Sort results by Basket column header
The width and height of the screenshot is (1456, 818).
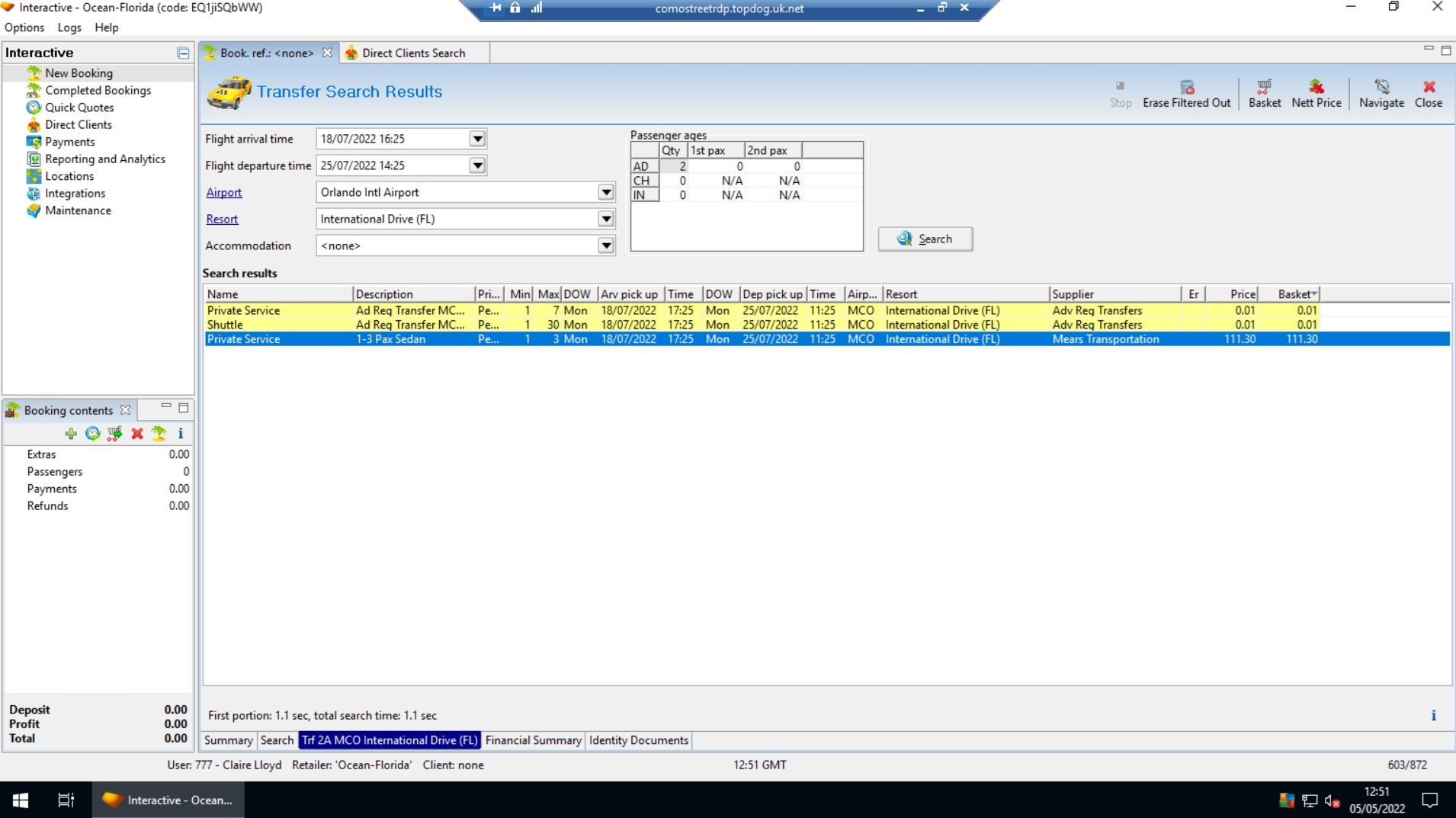[1289, 294]
